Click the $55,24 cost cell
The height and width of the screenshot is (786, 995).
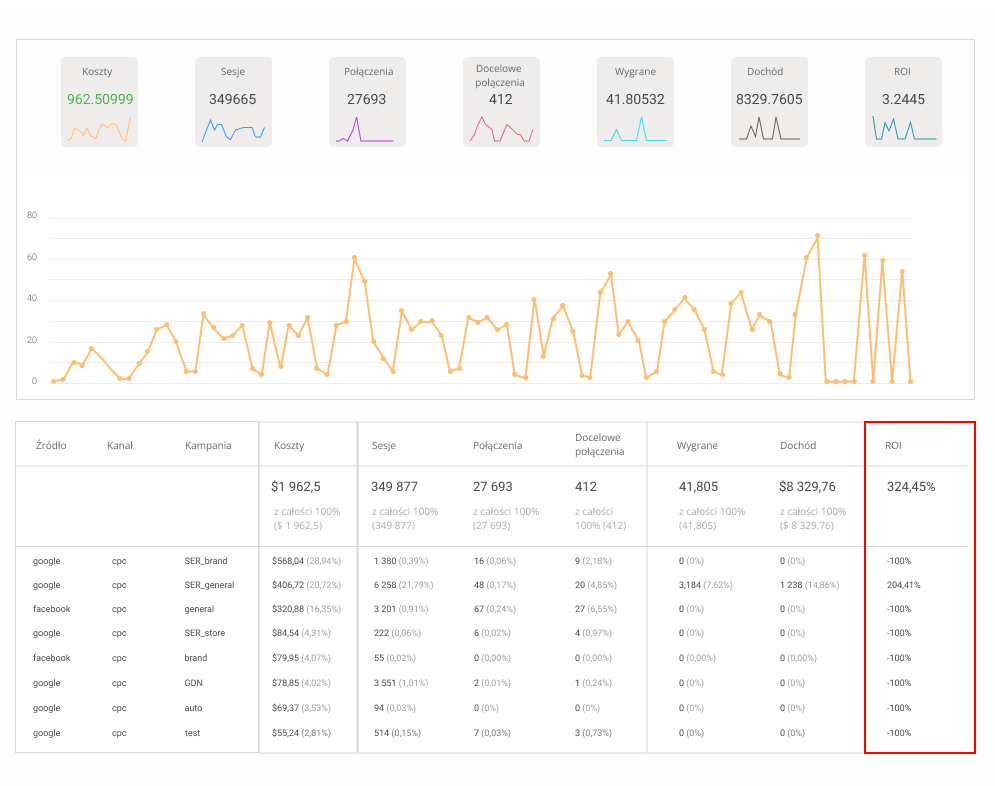[x=301, y=733]
